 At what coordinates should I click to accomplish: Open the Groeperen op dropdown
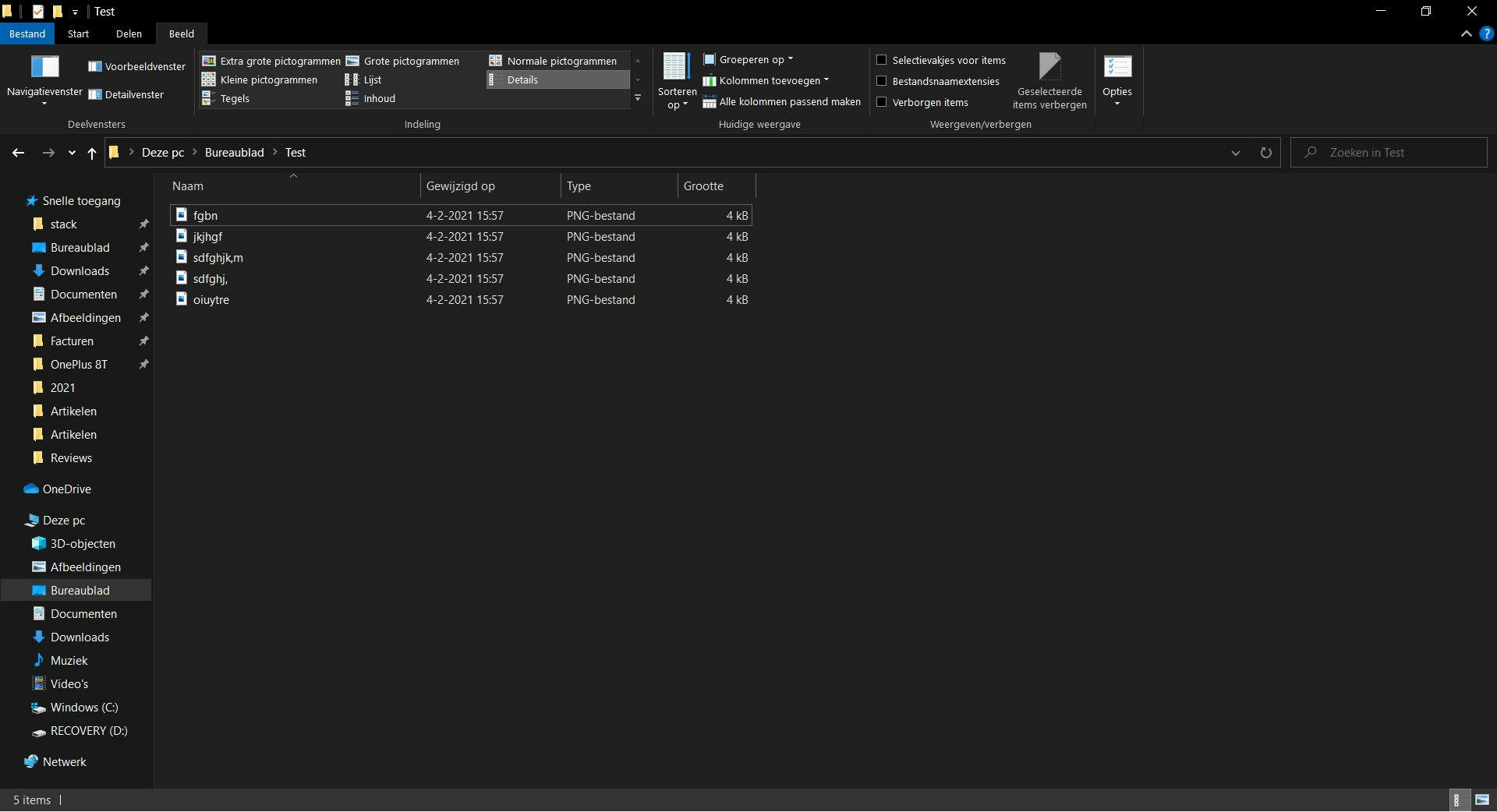[x=748, y=60]
